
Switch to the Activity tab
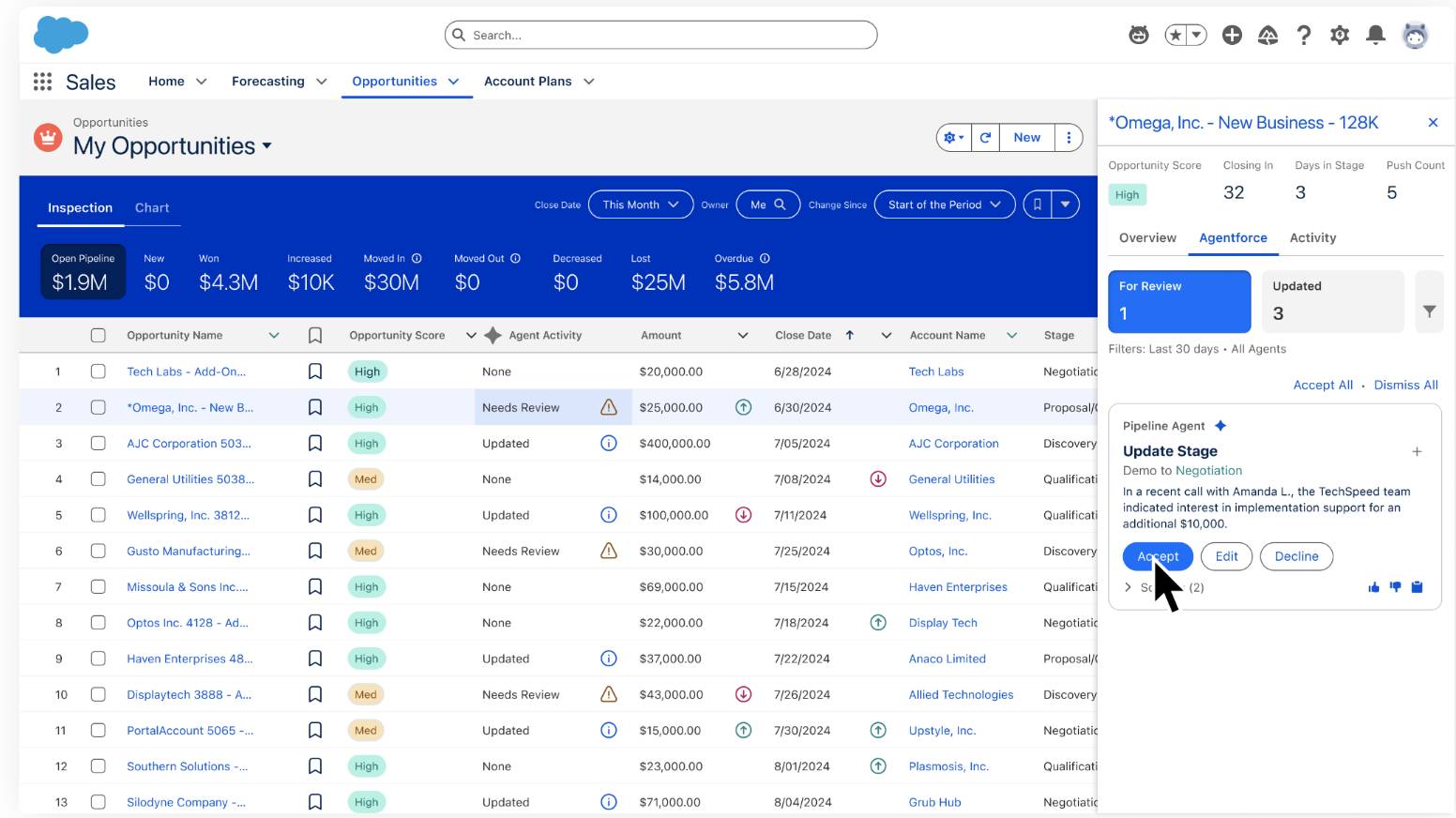1312,237
